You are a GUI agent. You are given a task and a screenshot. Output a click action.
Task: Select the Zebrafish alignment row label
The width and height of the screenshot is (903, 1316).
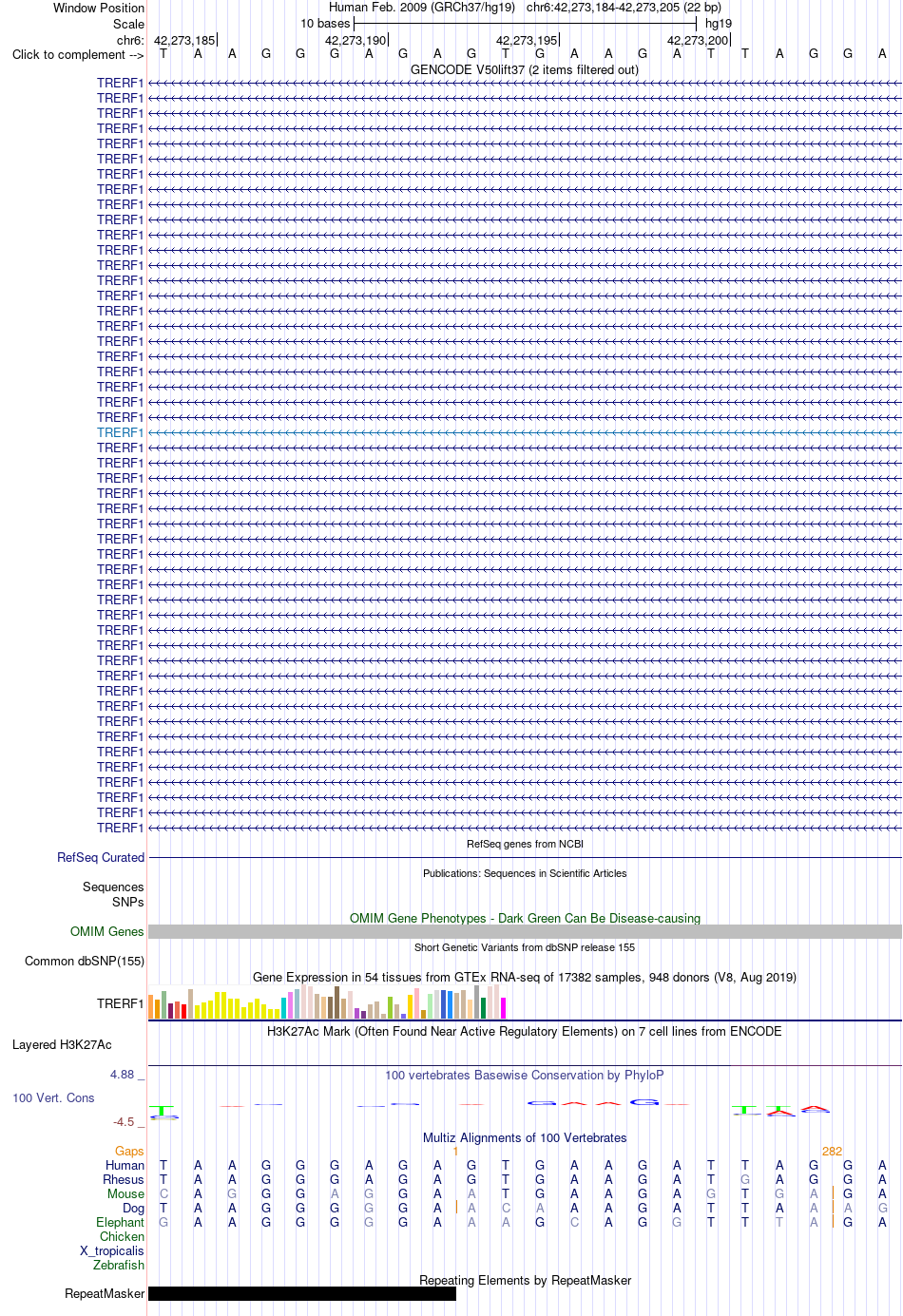(119, 1265)
